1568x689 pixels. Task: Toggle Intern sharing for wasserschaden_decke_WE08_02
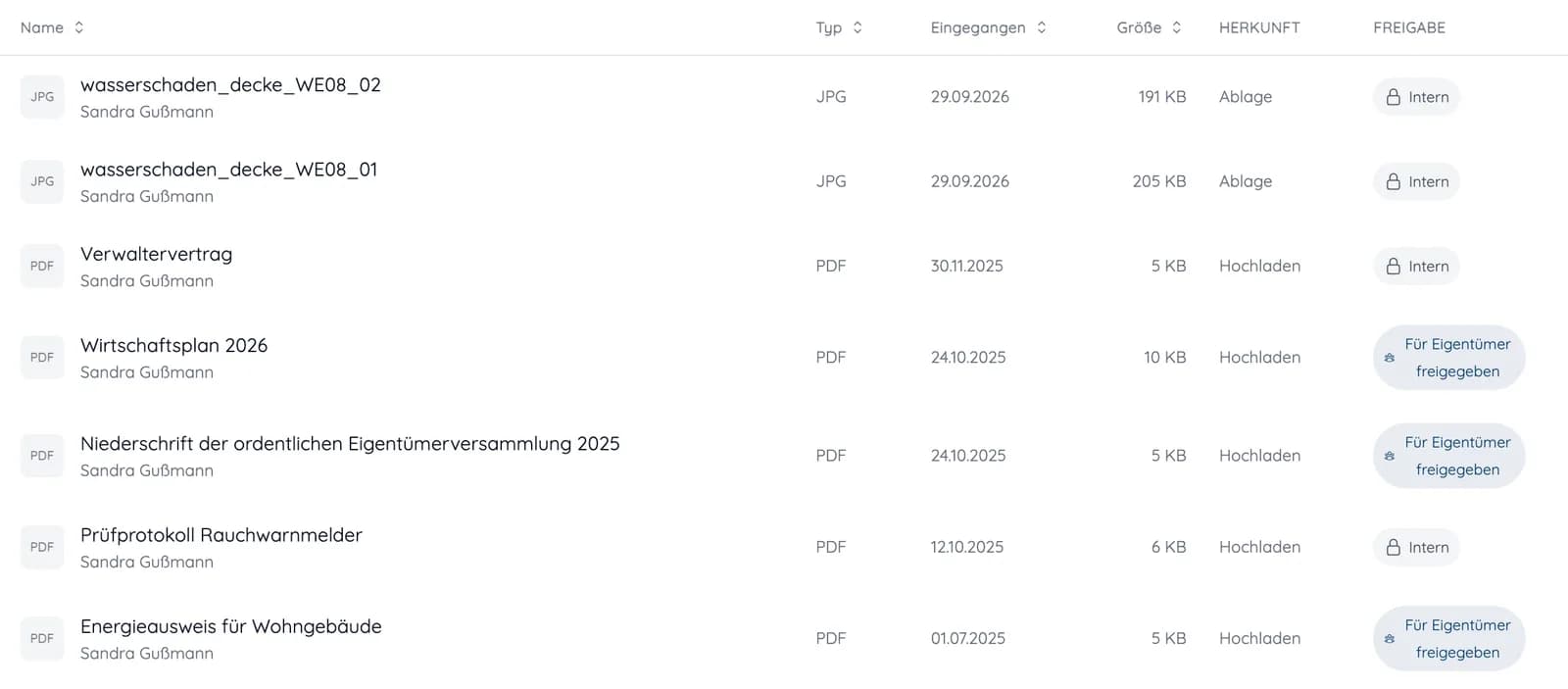[x=1416, y=97]
